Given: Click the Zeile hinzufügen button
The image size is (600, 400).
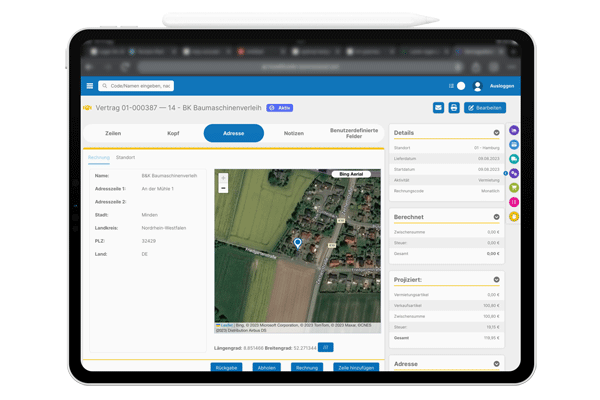Looking at the screenshot, I should (356, 367).
